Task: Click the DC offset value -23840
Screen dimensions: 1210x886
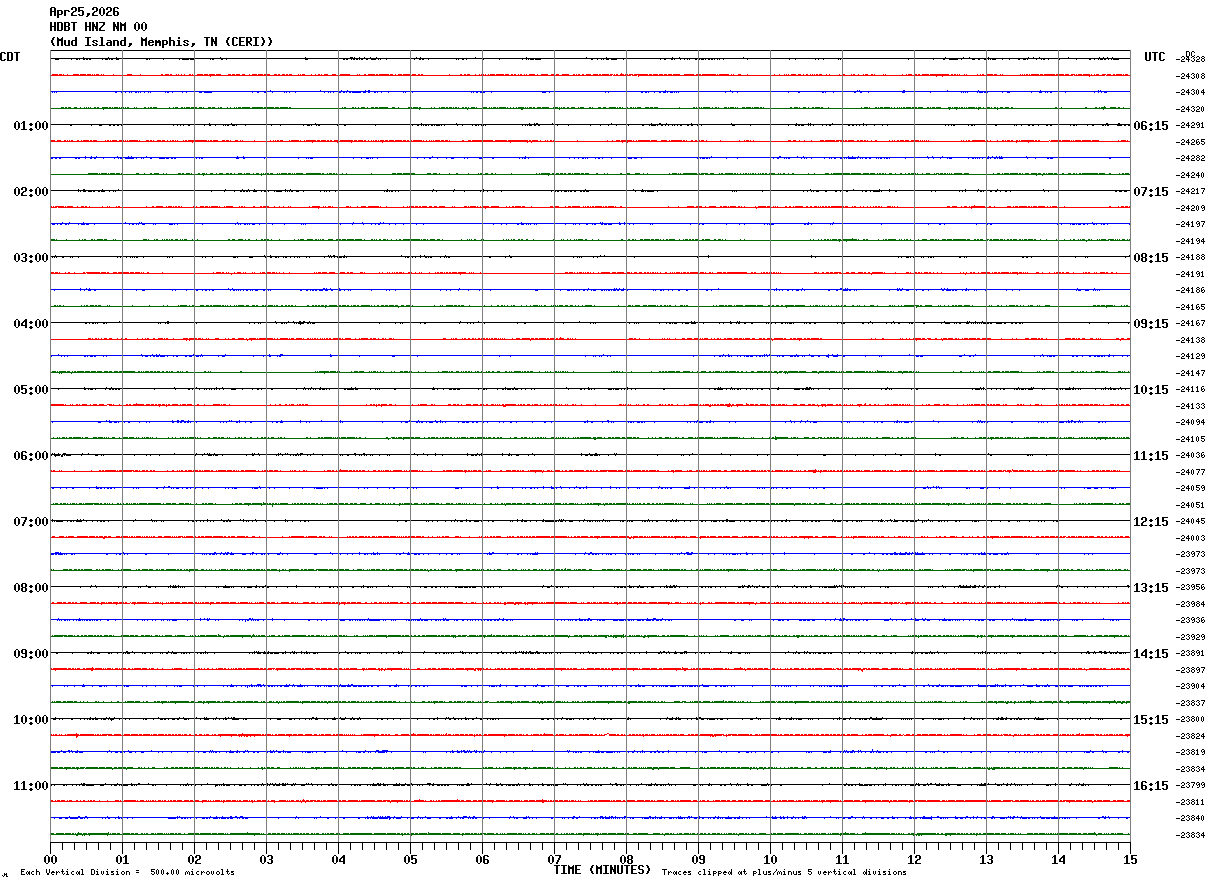Action: pos(1191,819)
